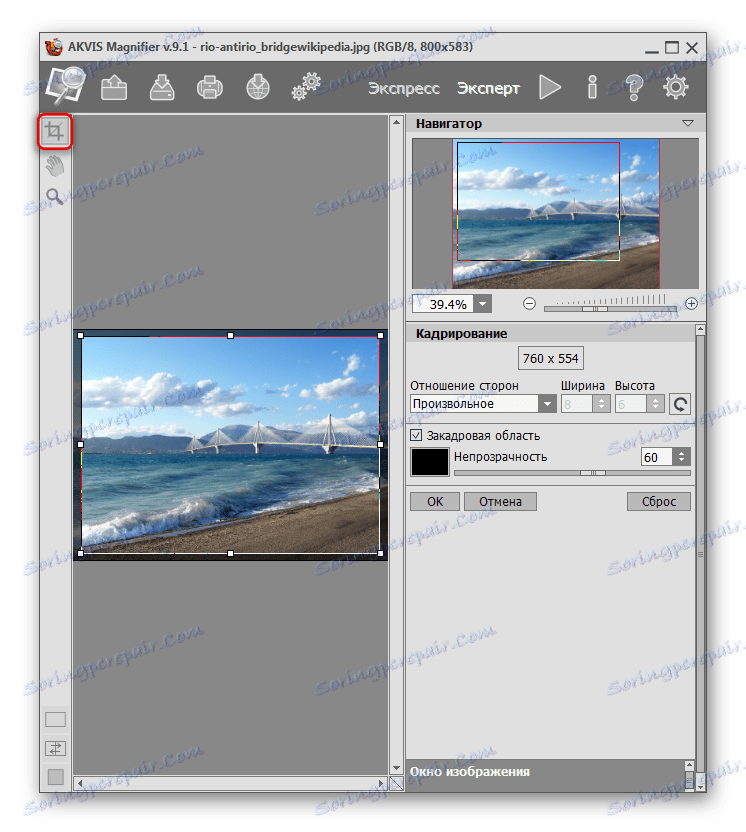Switch to Экспресс mode

tap(404, 88)
